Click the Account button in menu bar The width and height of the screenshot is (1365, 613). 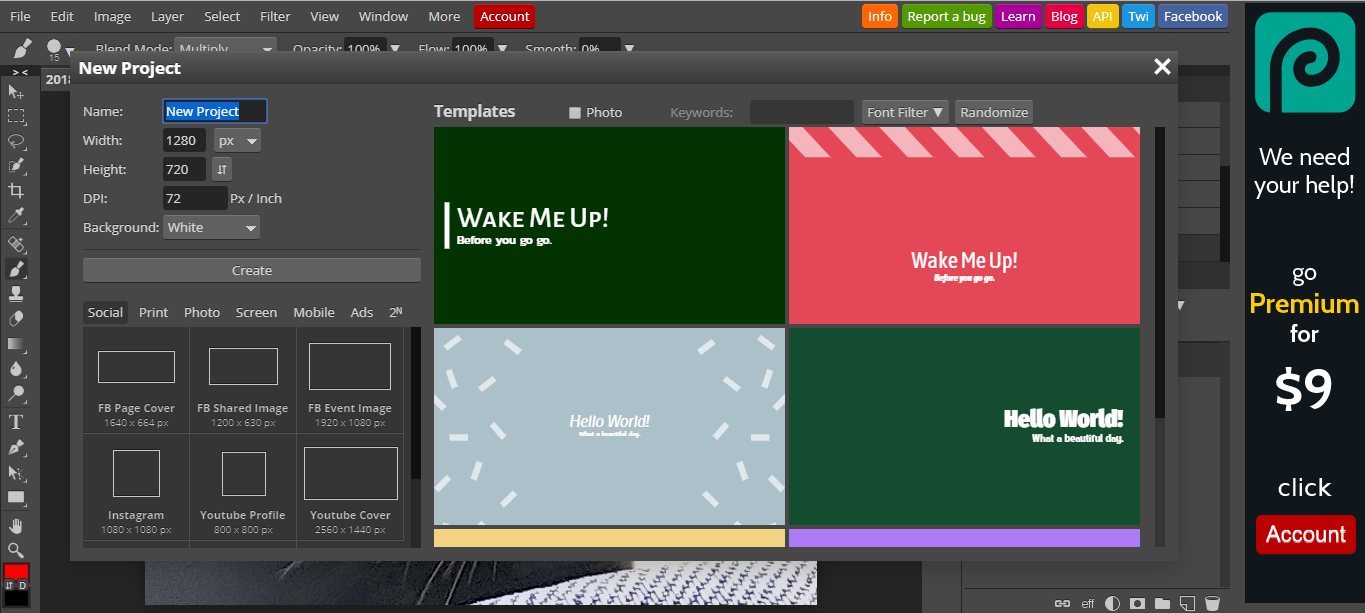coord(505,16)
